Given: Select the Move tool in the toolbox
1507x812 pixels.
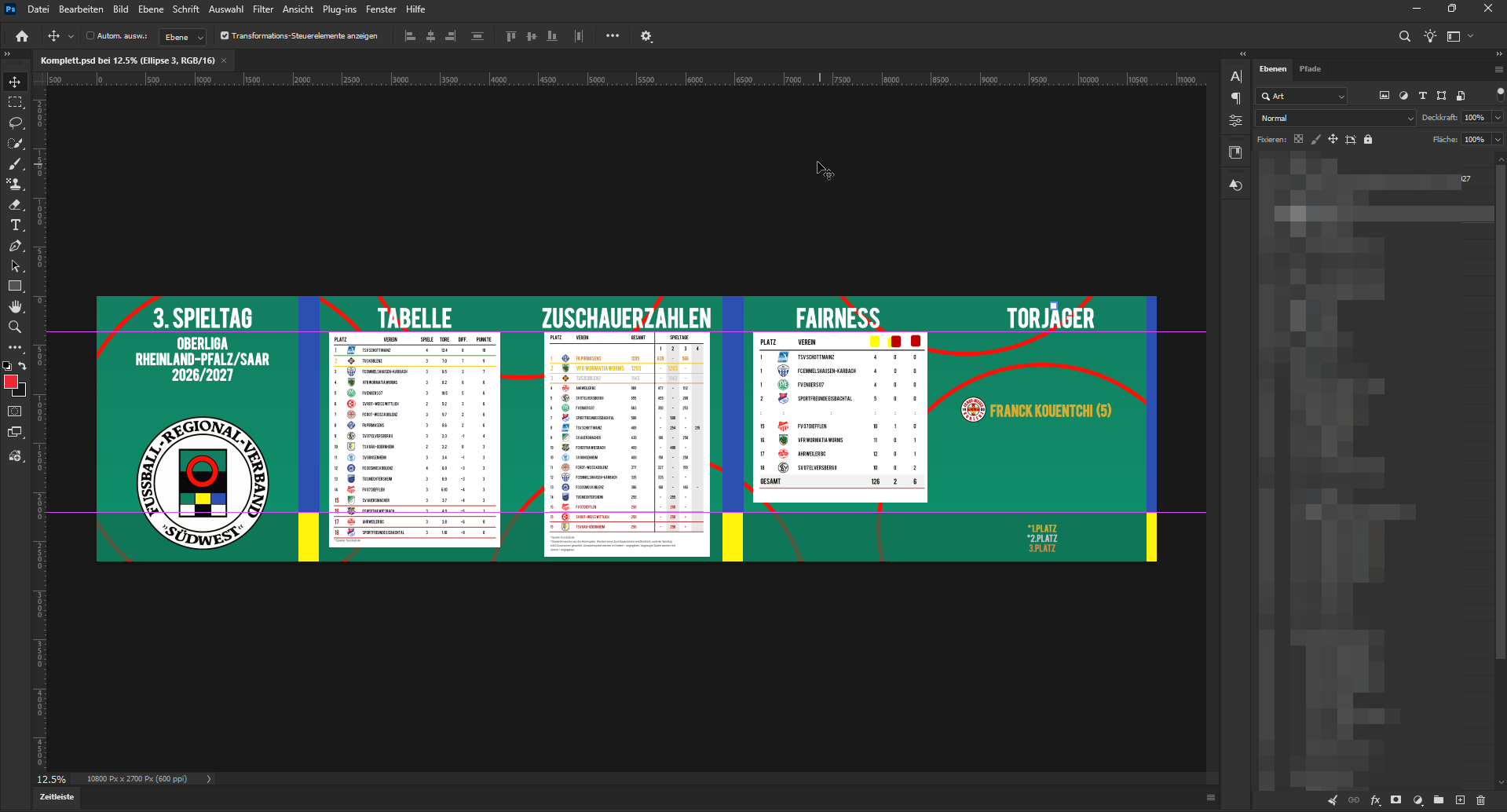Looking at the screenshot, I should (x=15, y=82).
